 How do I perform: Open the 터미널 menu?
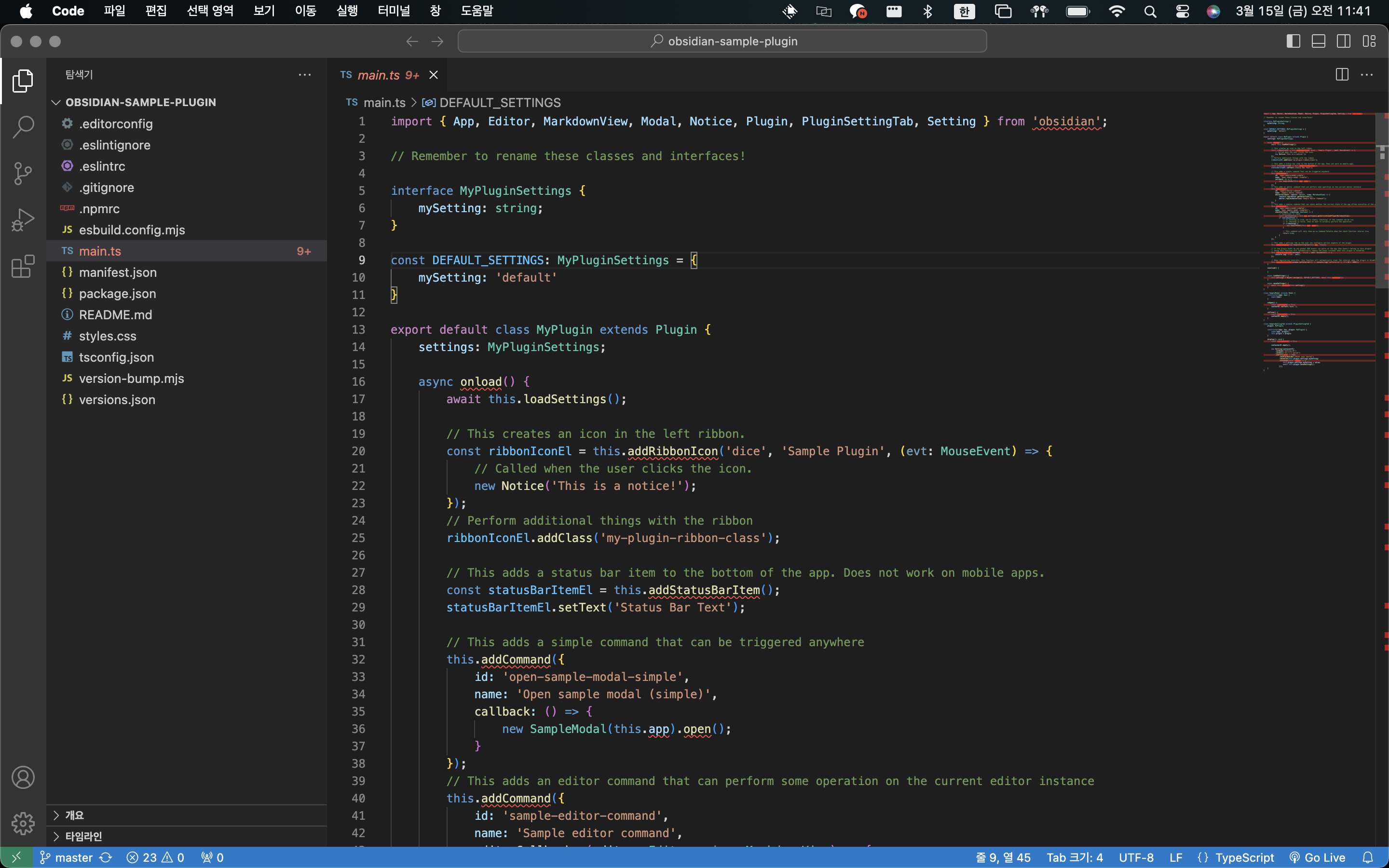[394, 11]
